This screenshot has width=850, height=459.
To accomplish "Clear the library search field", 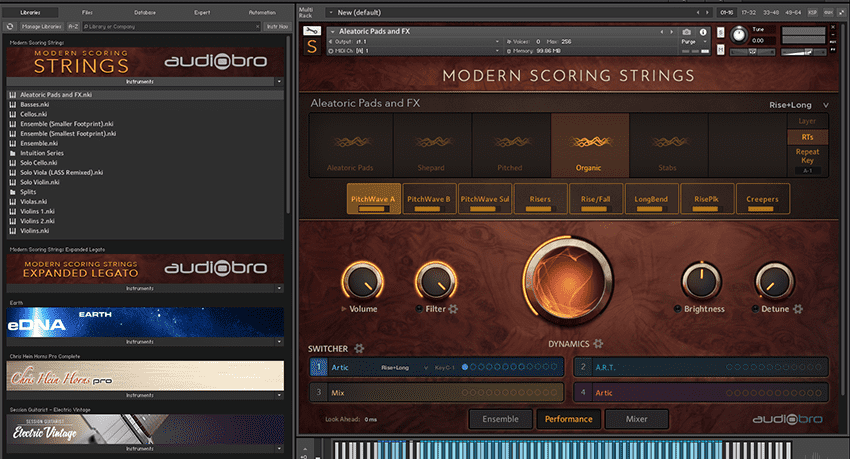I will pos(257,26).
